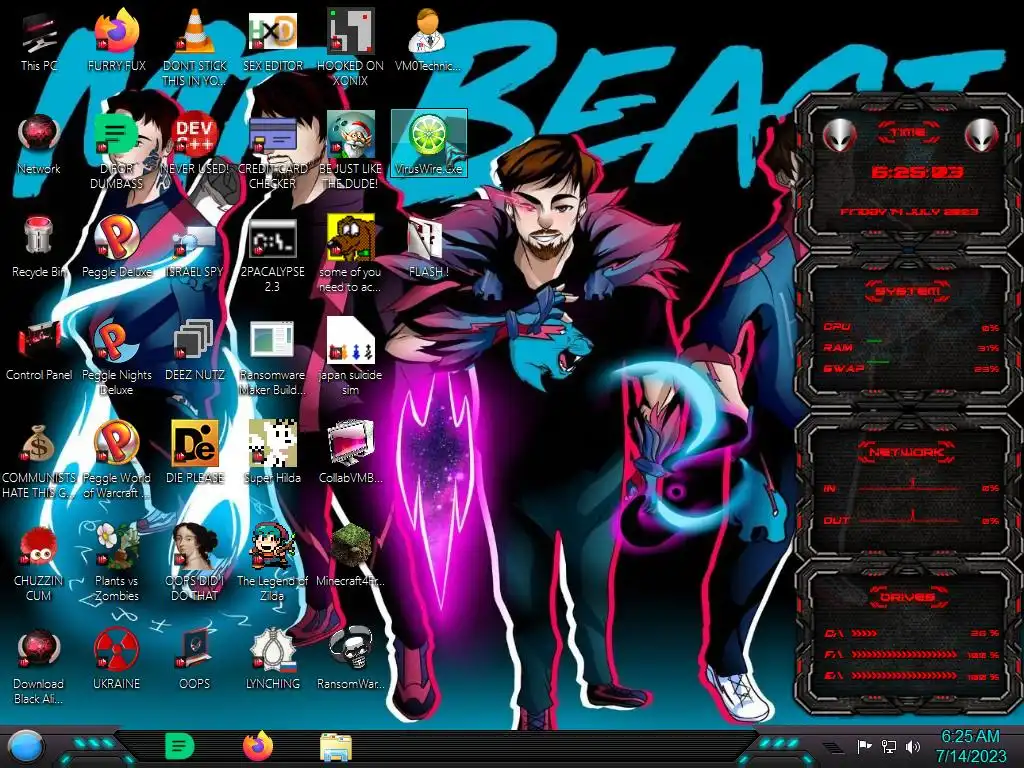Click the F:\ drive usage bar in gadget
This screenshot has height=768, width=1024.
click(x=911, y=654)
